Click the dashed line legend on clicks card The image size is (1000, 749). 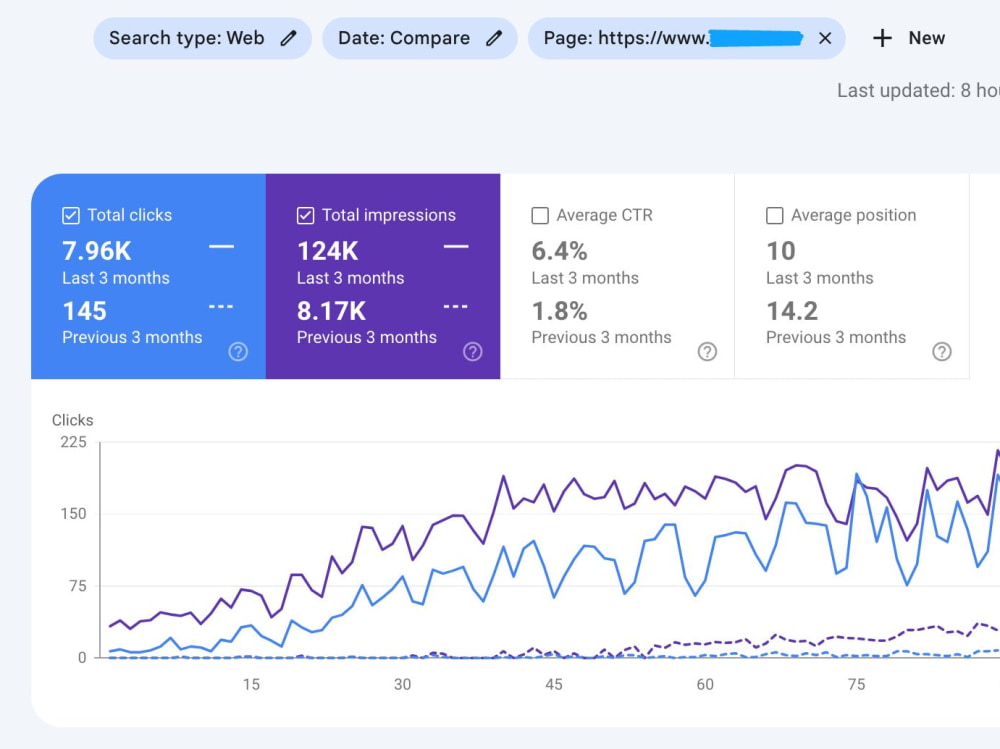[221, 307]
